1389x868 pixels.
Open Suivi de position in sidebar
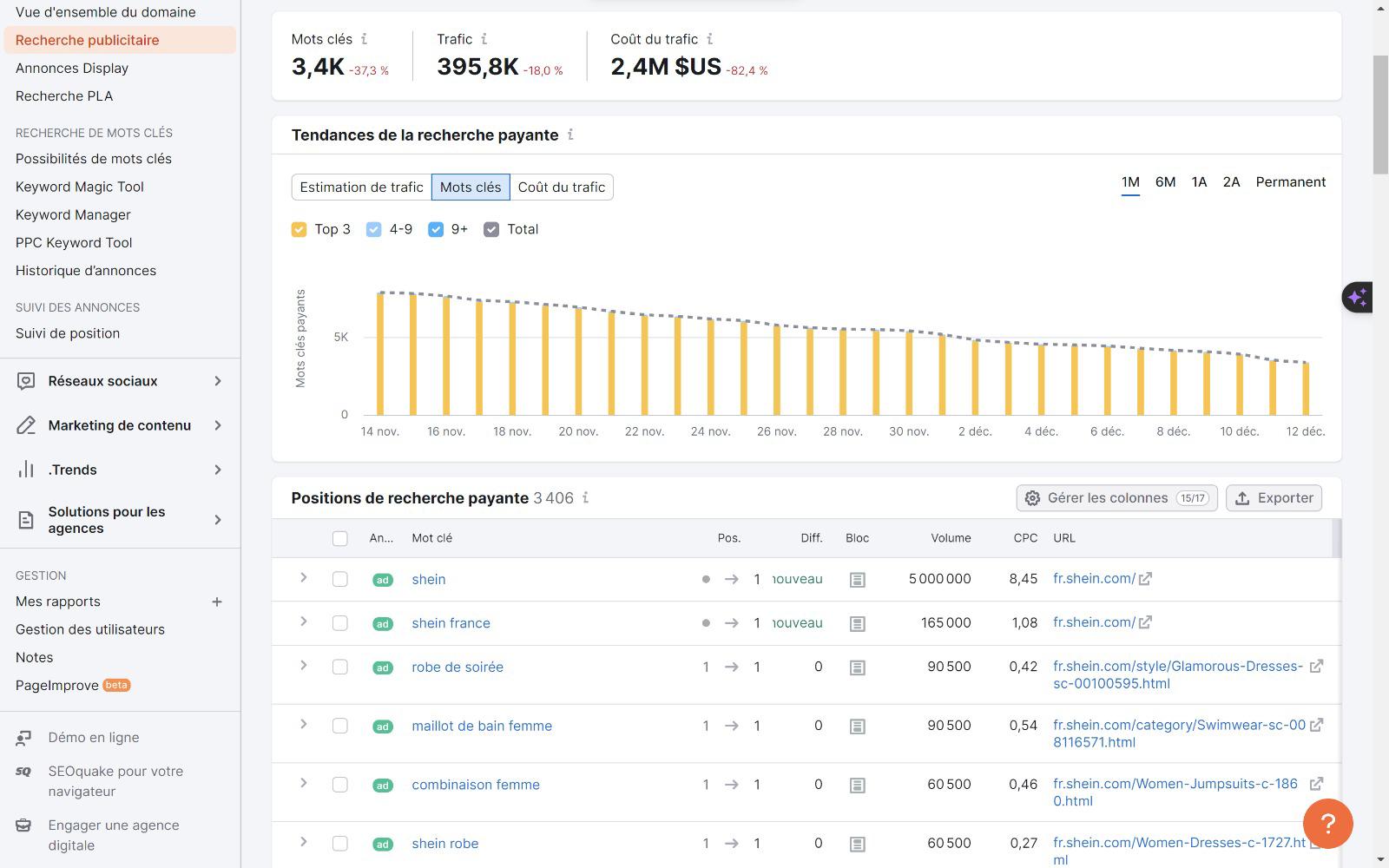[x=68, y=333]
